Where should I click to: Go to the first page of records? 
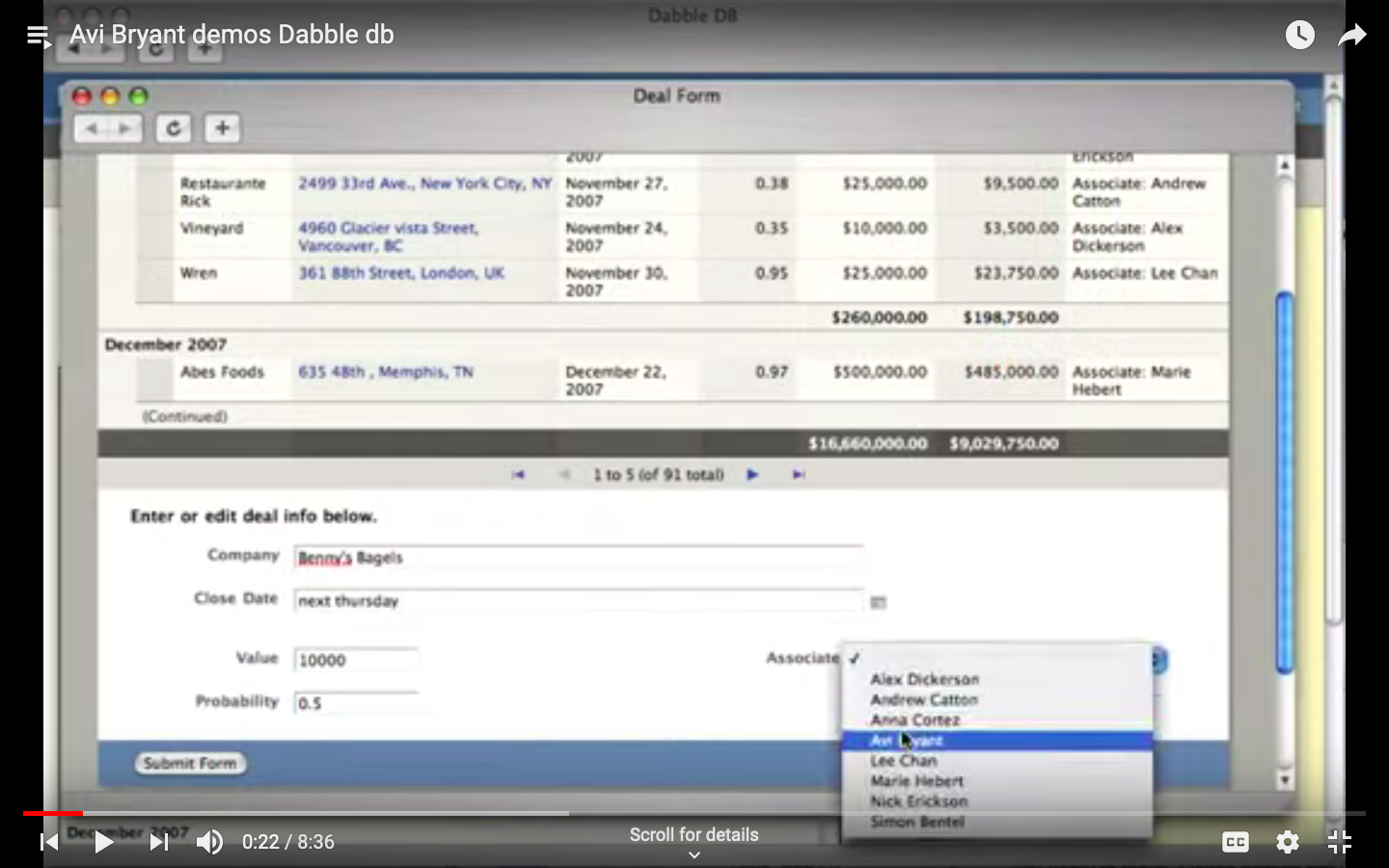pos(518,475)
